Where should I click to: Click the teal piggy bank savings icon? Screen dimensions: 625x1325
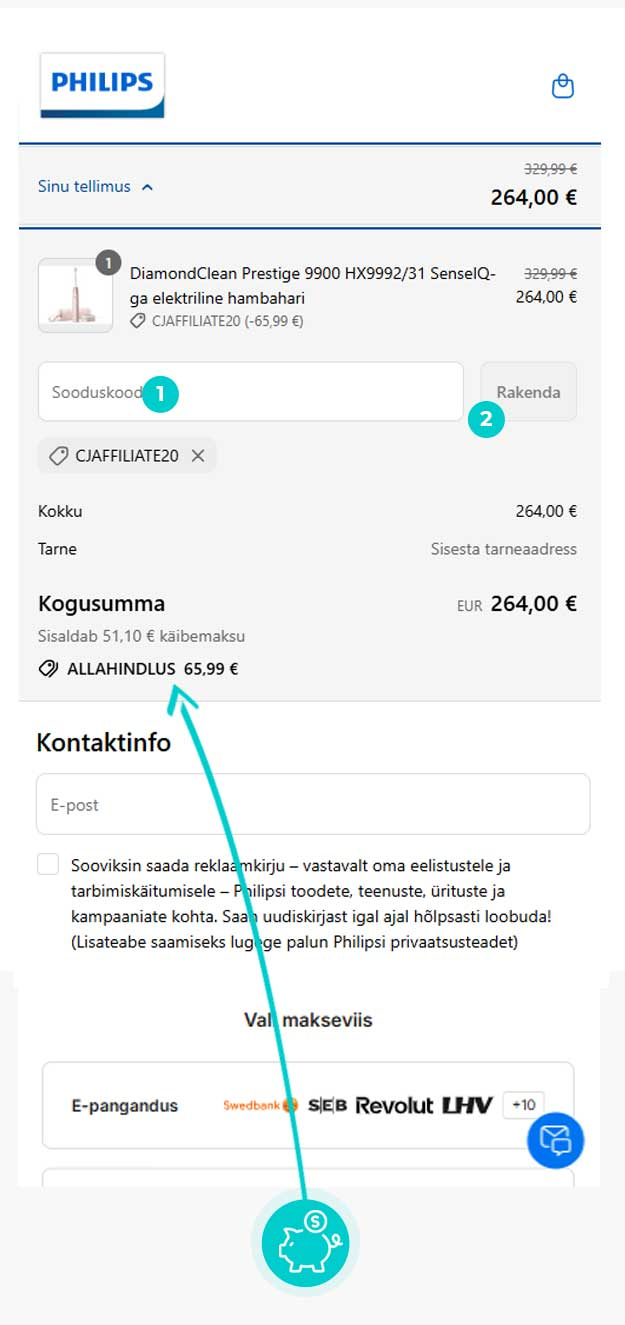click(304, 1242)
